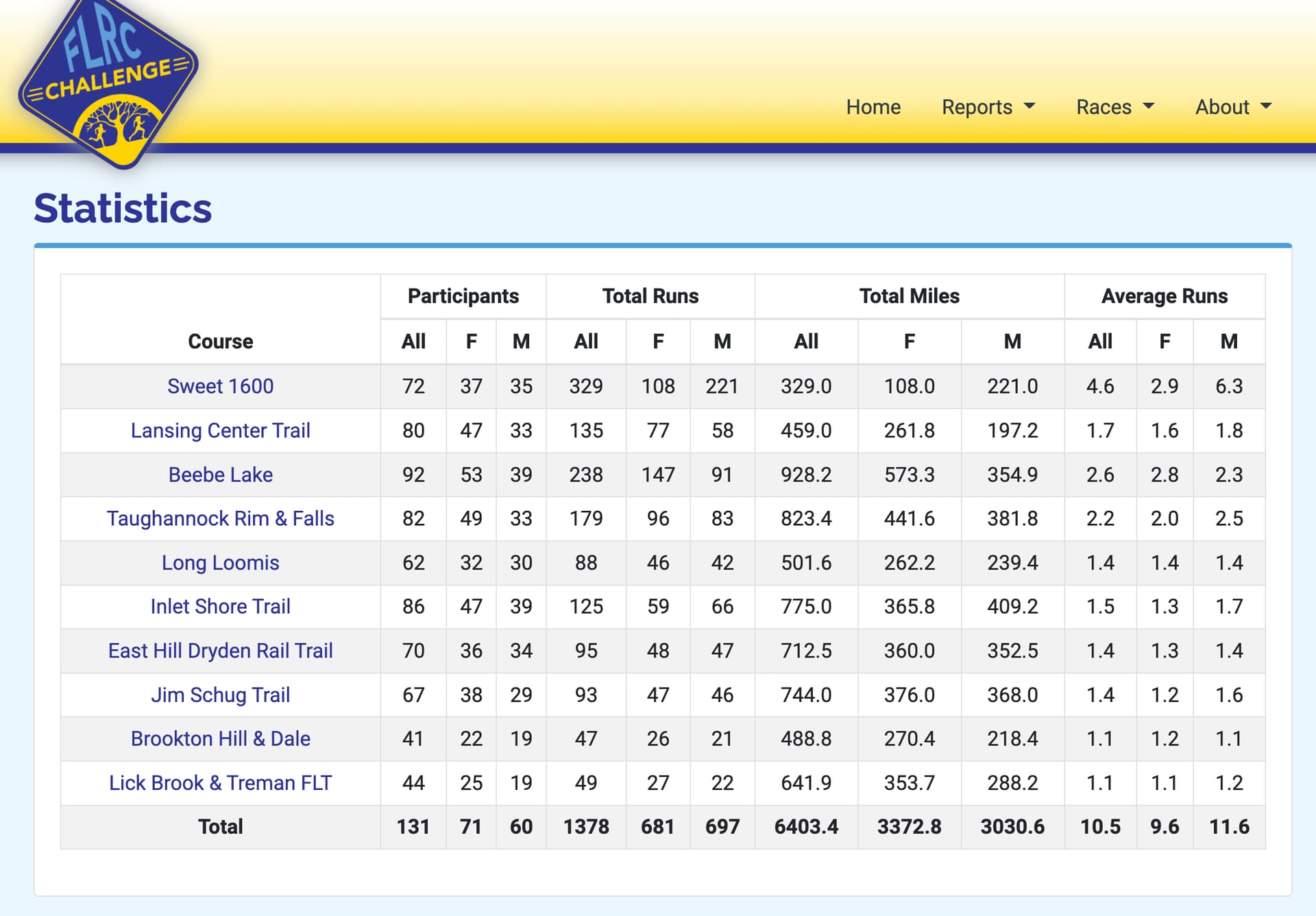Click the Course column header
The image size is (1316, 916).
point(220,341)
